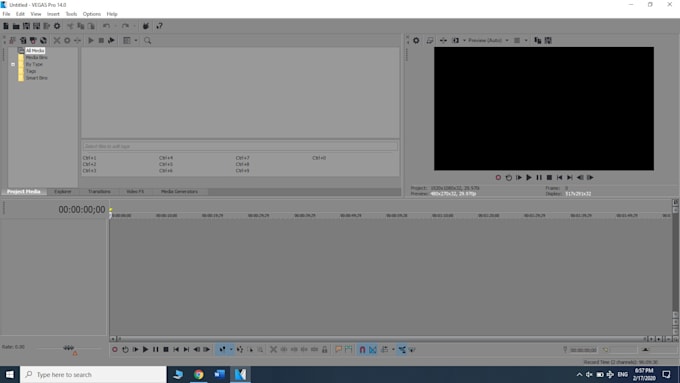This screenshot has width=680, height=383.
Task: Click the Undo arrow icon
Action: coord(106,26)
